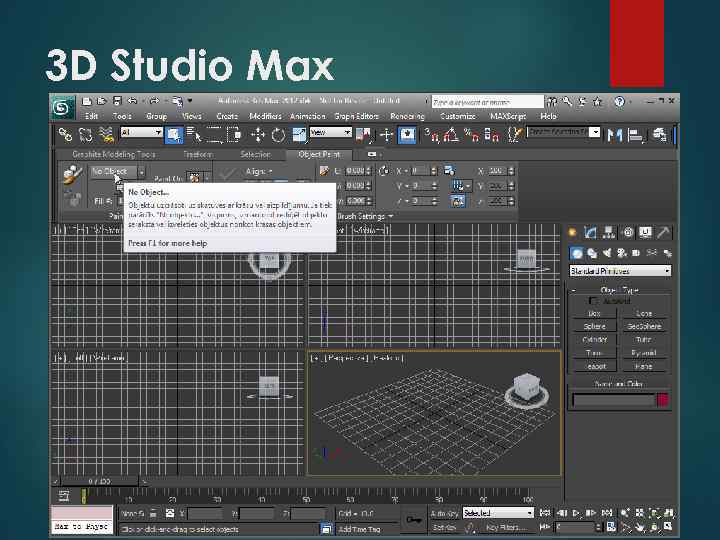720x540 pixels.
Task: Toggle Window/Crossing selection icon
Action: point(234,135)
